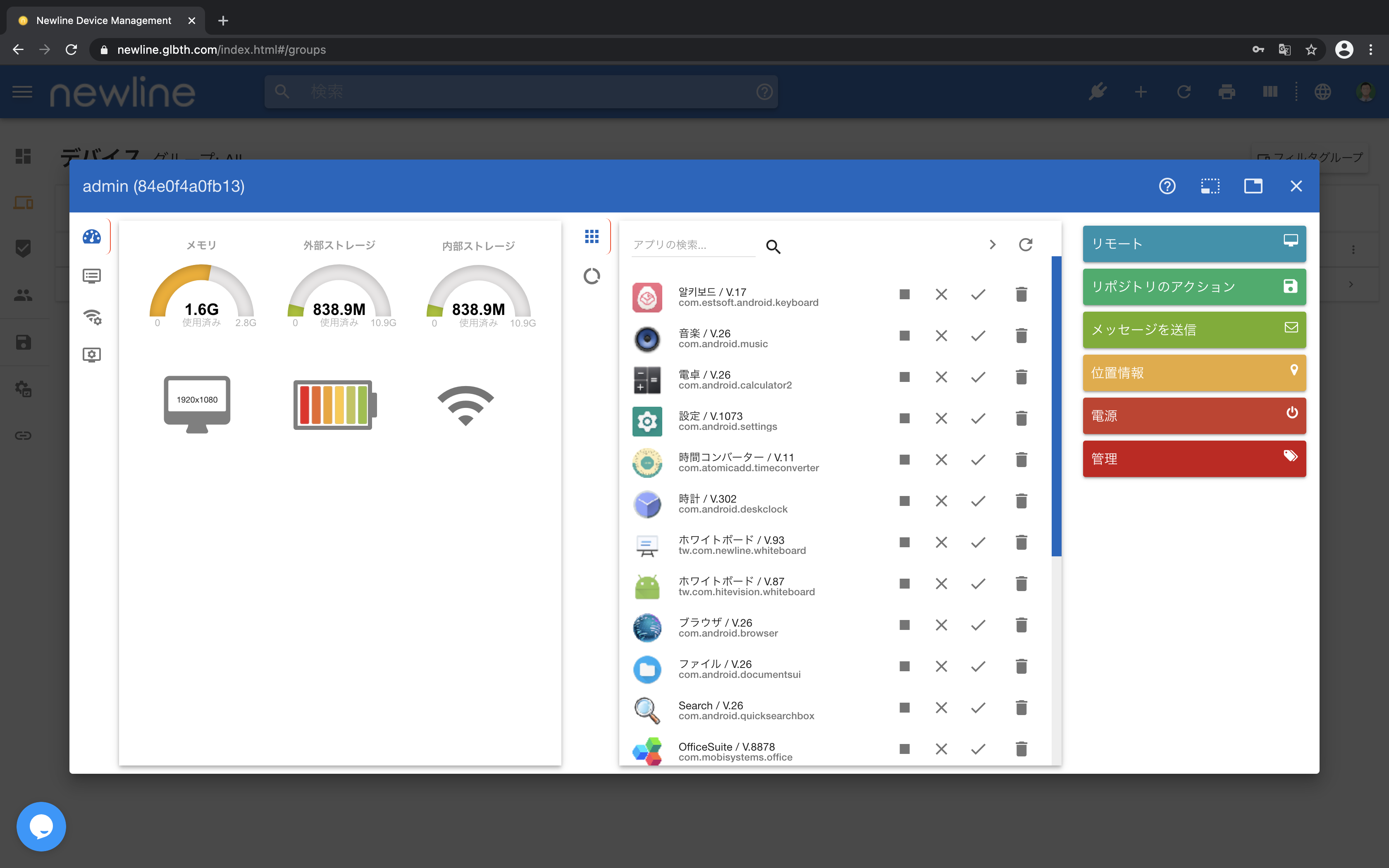Stop the 電卓 calculator2 app
This screenshot has height=868, width=1389.
(x=905, y=377)
